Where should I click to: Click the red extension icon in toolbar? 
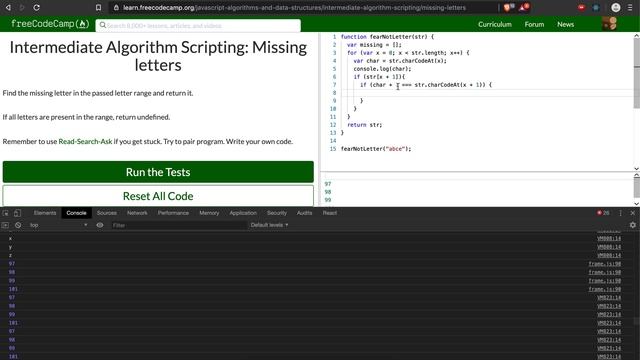click(x=582, y=7)
